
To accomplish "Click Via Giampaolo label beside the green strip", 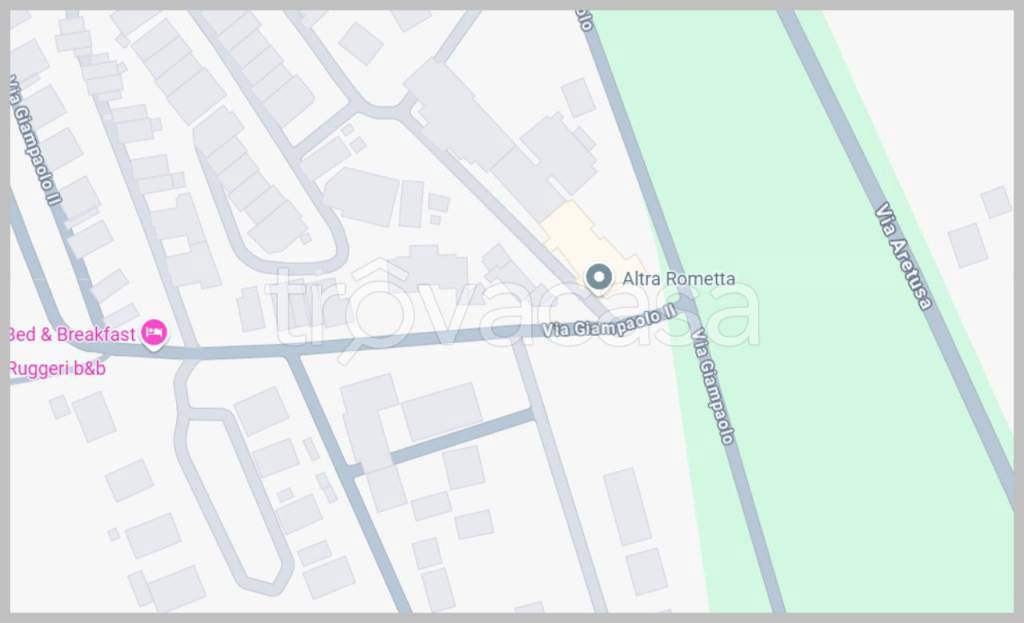I will tap(713, 387).
